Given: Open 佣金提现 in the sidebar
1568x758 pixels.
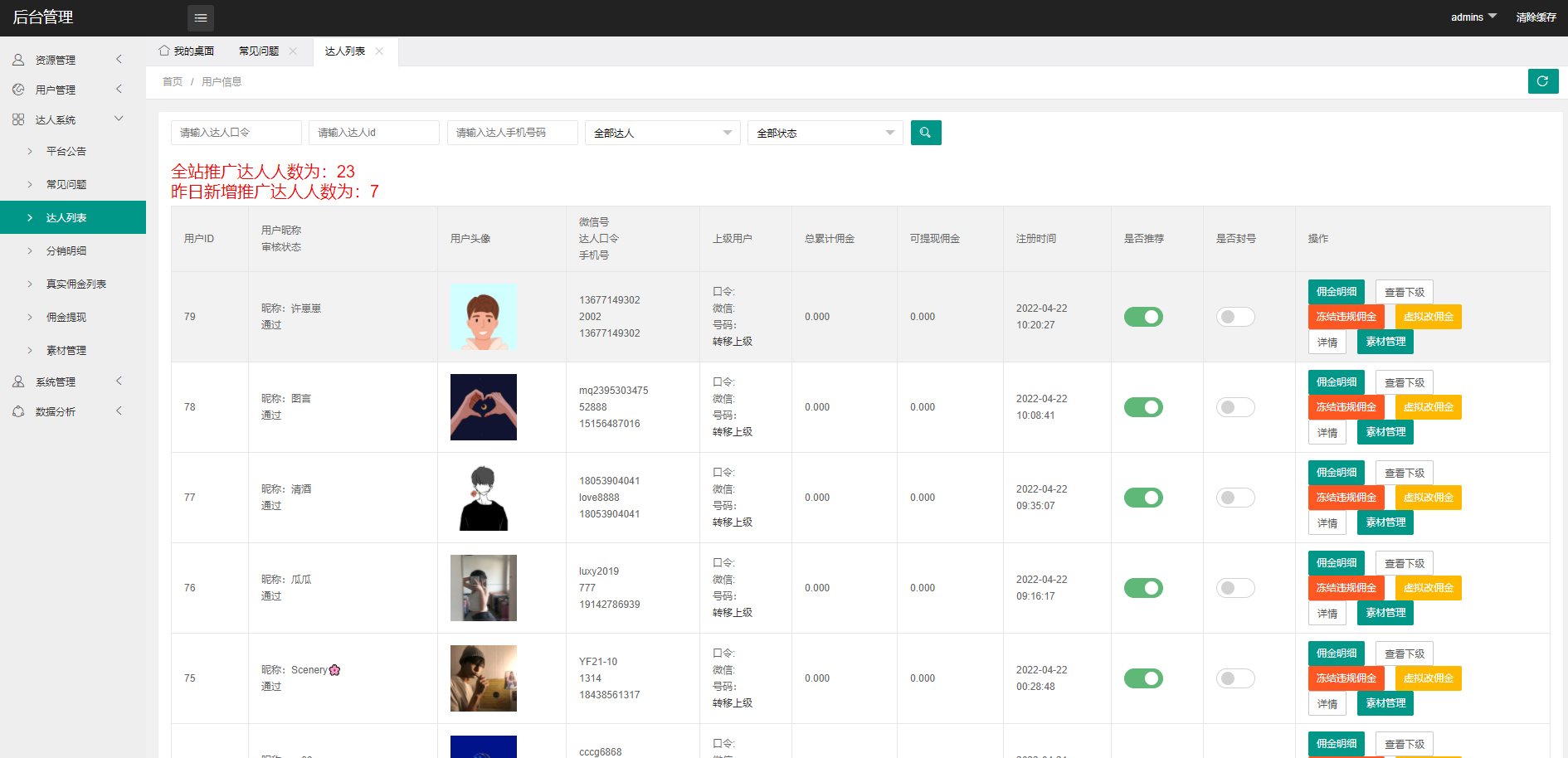Looking at the screenshot, I should [x=66, y=317].
